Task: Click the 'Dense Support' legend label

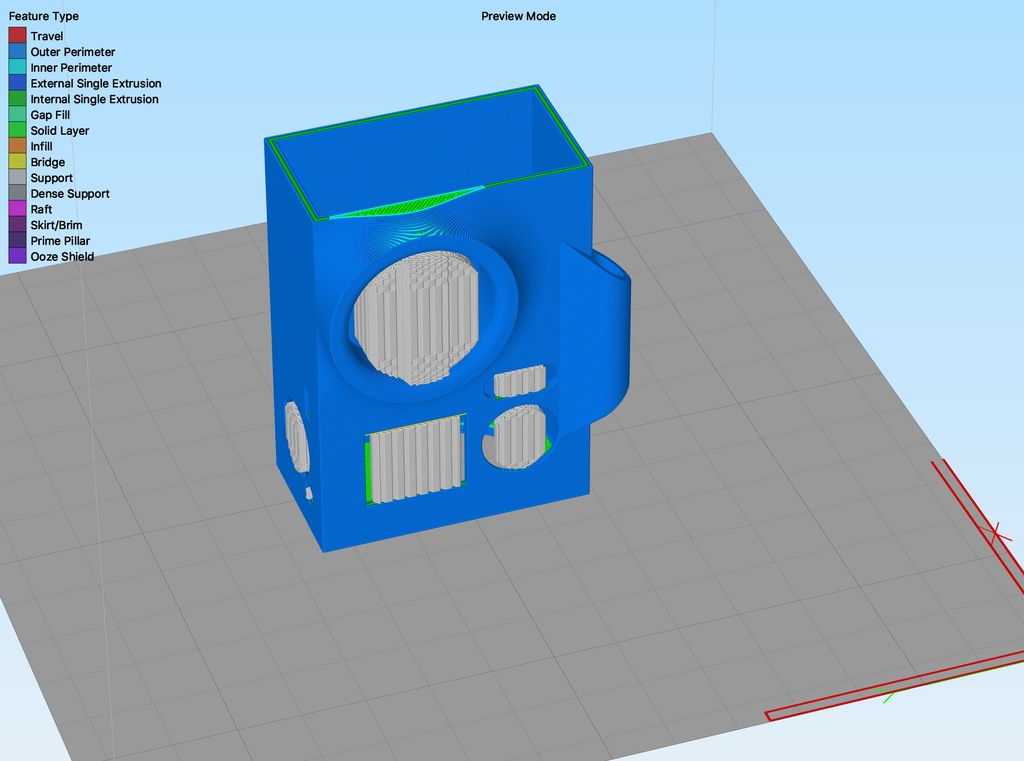Action: click(x=70, y=193)
